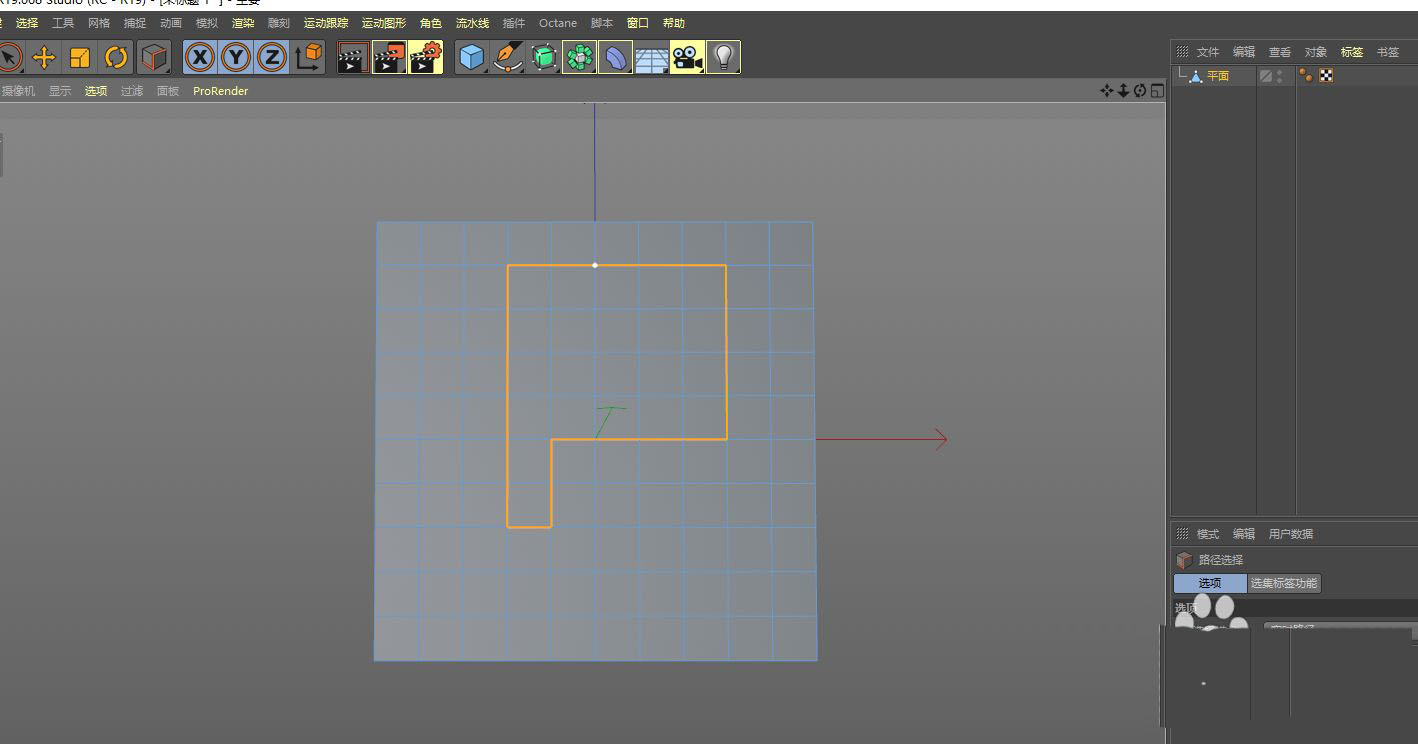Toggle the X axis lock
Image resolution: width=1418 pixels, height=744 pixels.
[200, 58]
